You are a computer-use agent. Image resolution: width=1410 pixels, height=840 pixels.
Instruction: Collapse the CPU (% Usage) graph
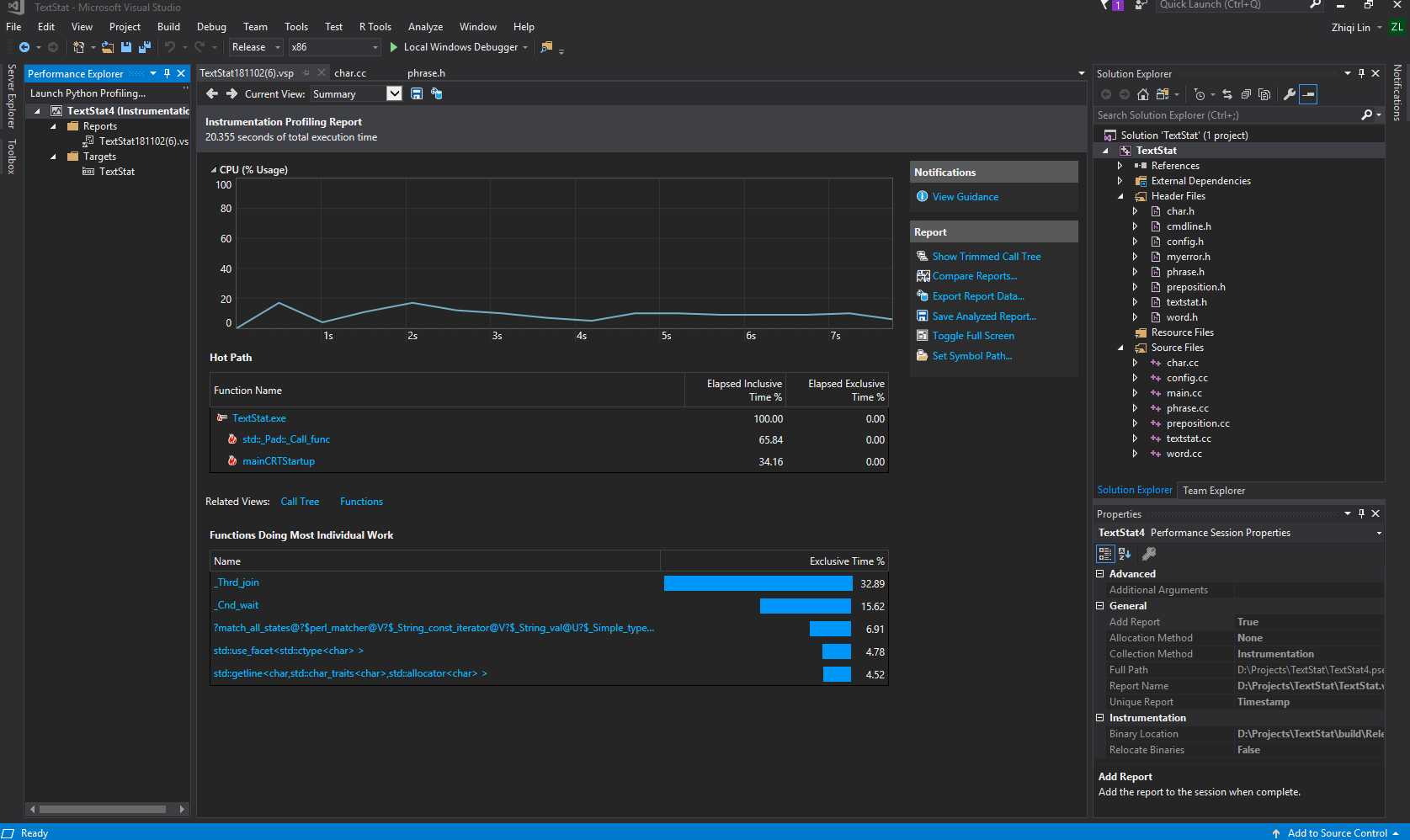214,170
